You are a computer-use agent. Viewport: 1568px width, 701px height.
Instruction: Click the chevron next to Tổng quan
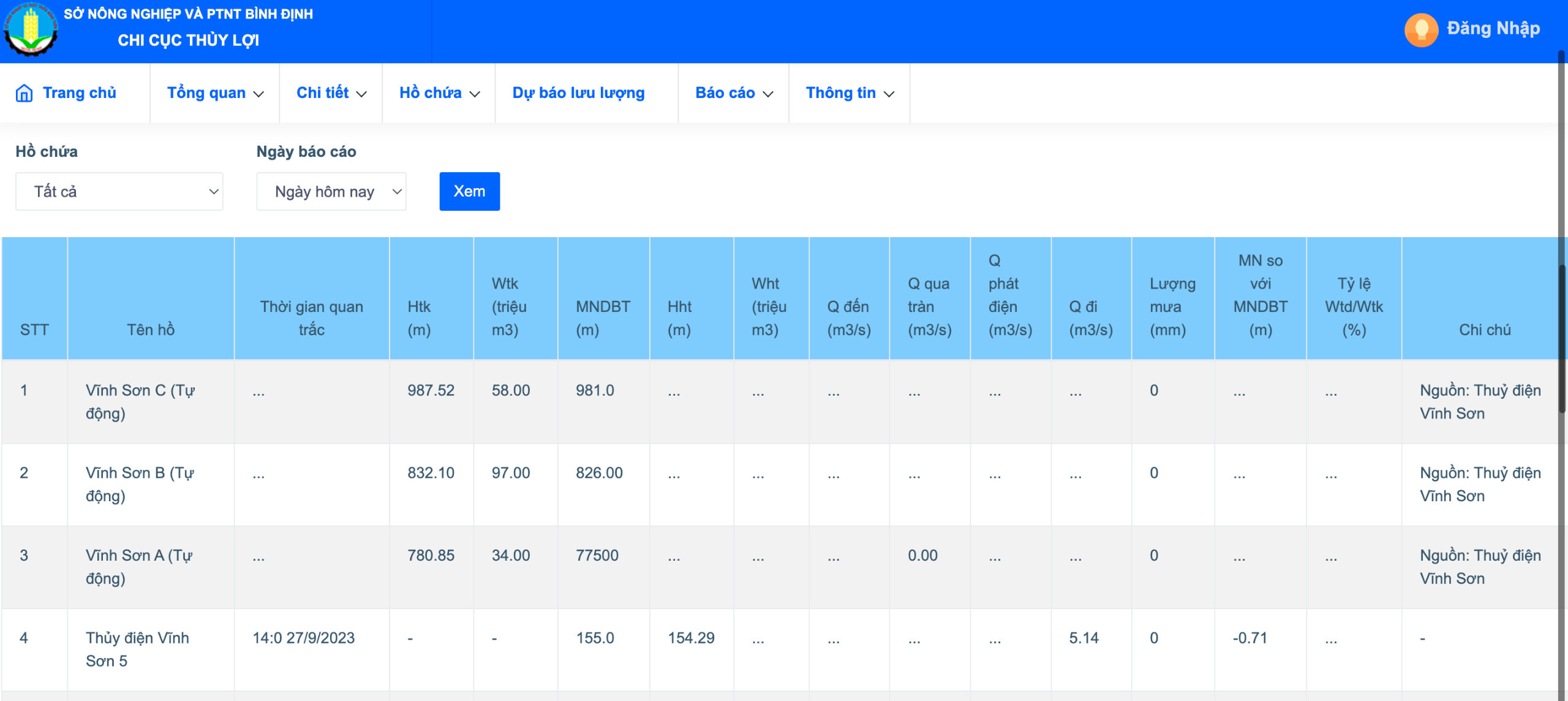click(258, 94)
